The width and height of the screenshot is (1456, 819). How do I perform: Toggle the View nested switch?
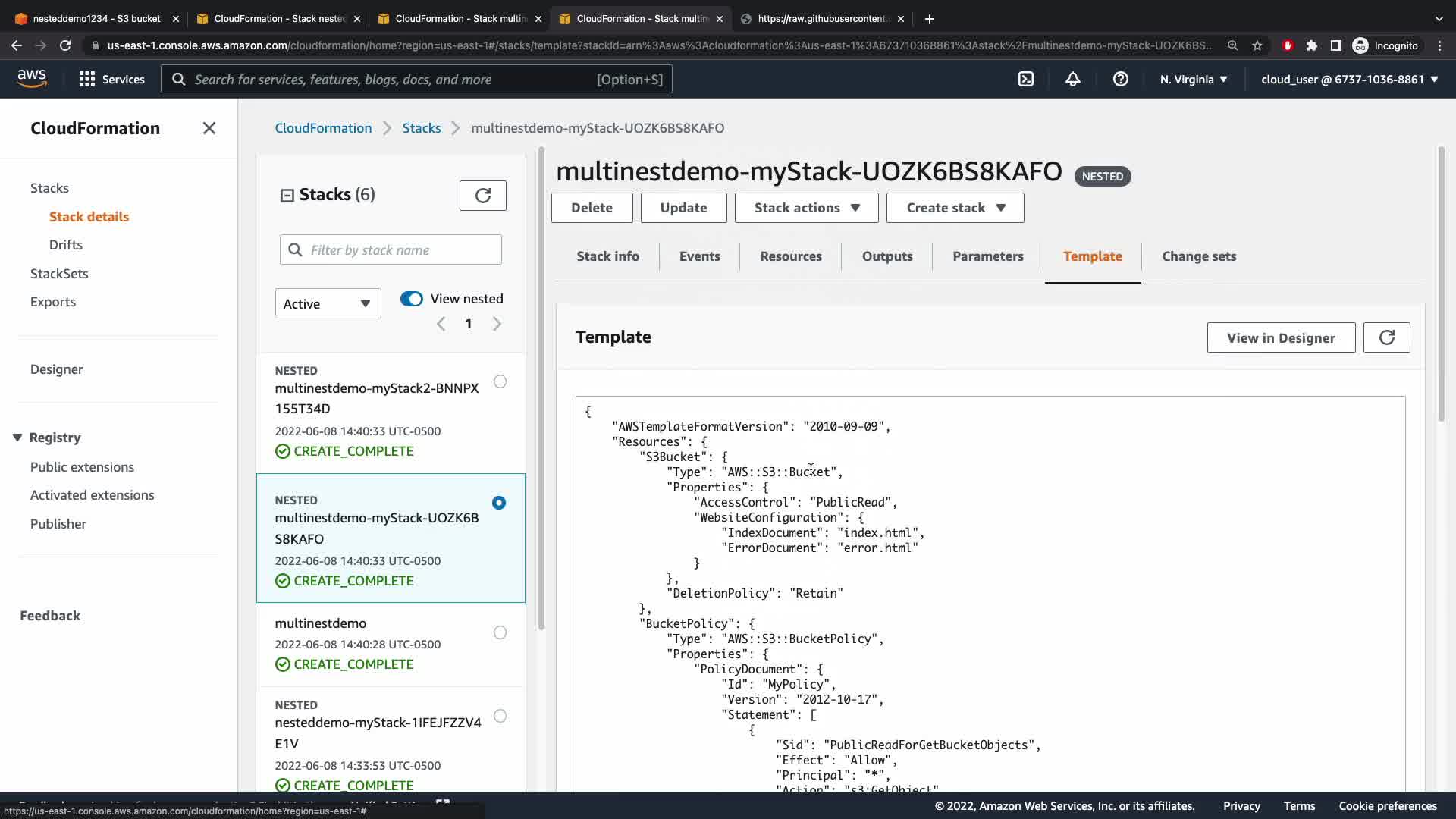click(412, 299)
